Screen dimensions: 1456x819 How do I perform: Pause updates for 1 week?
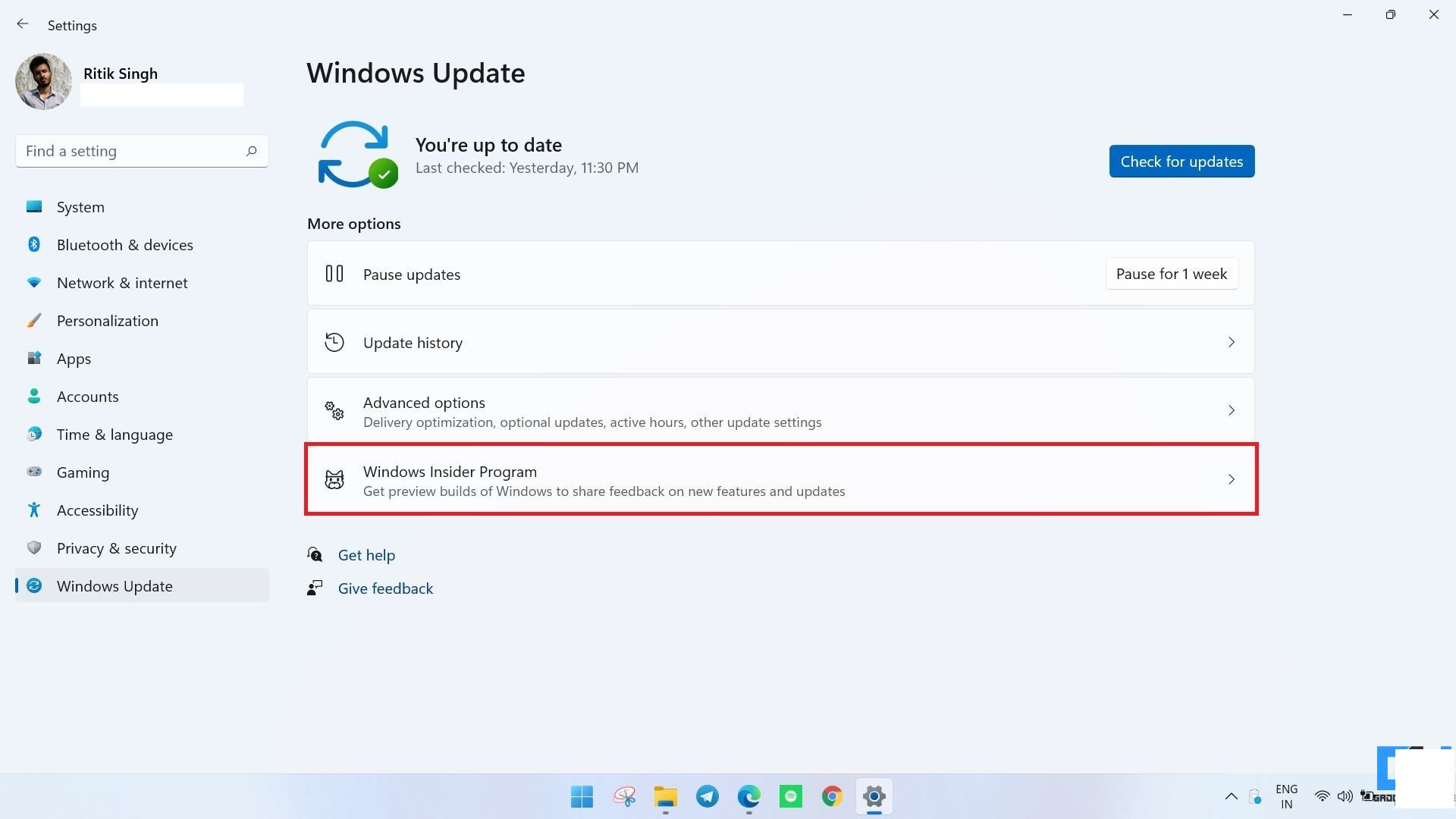click(1172, 273)
